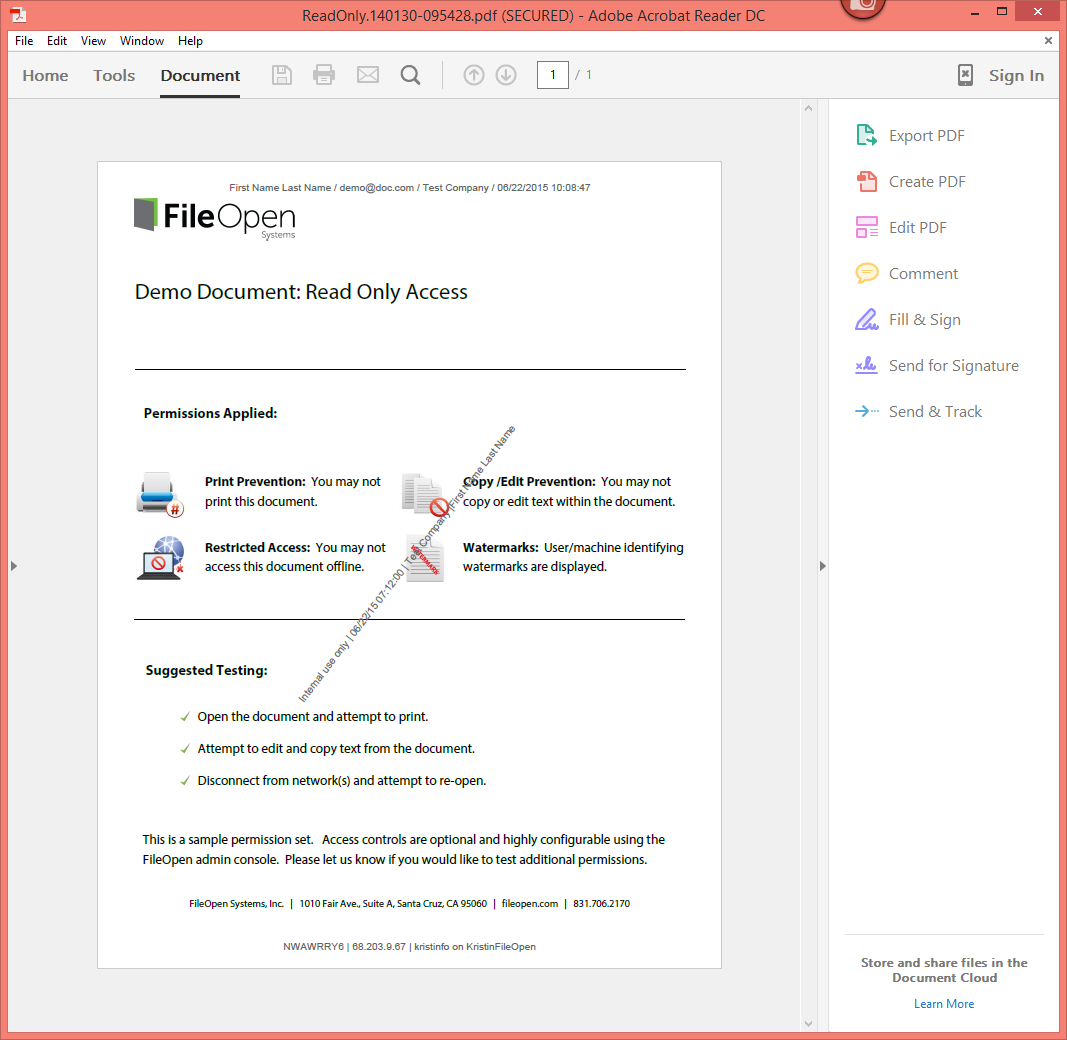Go to next page arrow icon
The width and height of the screenshot is (1067, 1040).
click(x=506, y=75)
